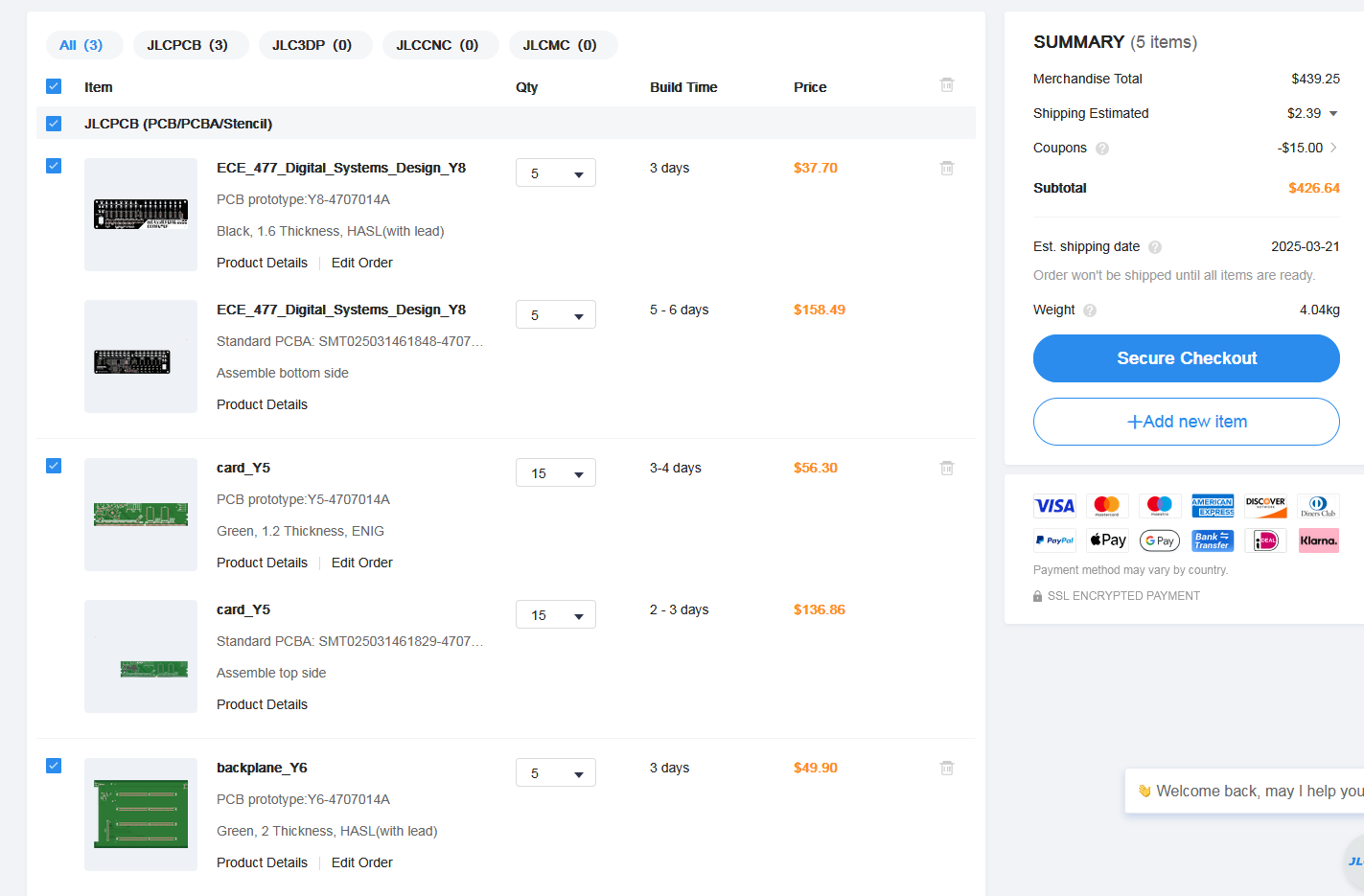Uncheck the backplane_Y6 item checkbox
The height and width of the screenshot is (896, 1364).
click(x=54, y=766)
